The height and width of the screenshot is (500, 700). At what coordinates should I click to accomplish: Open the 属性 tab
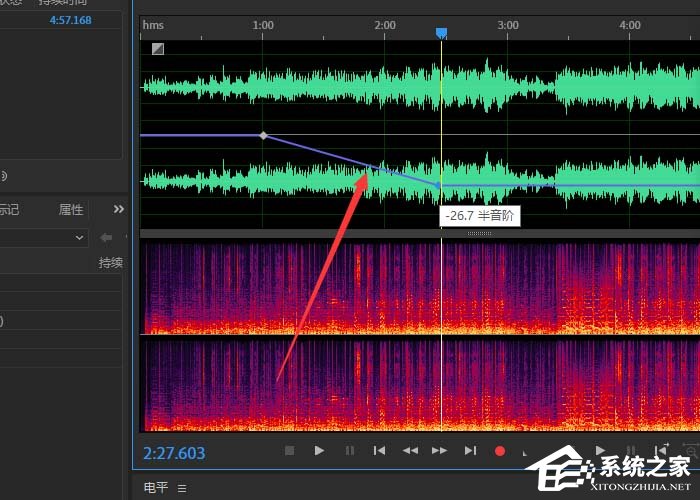pos(71,209)
